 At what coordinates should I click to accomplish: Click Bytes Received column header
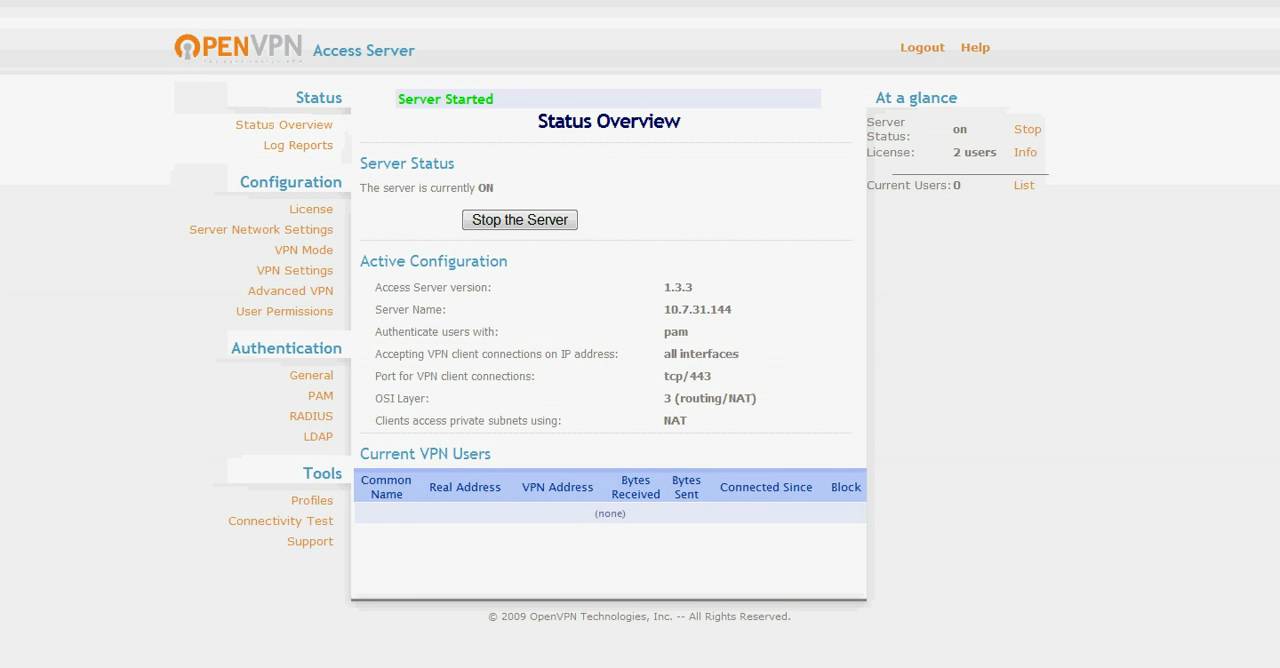tap(636, 487)
